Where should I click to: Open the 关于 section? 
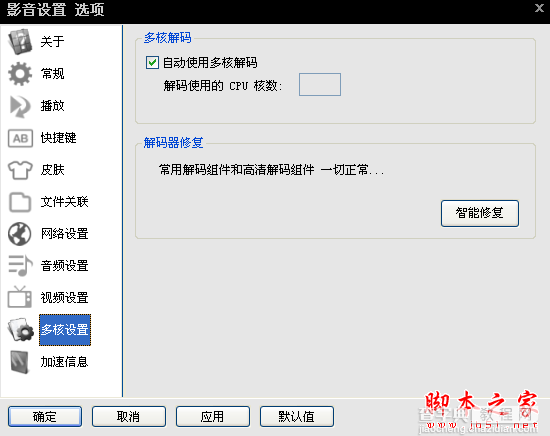point(52,42)
